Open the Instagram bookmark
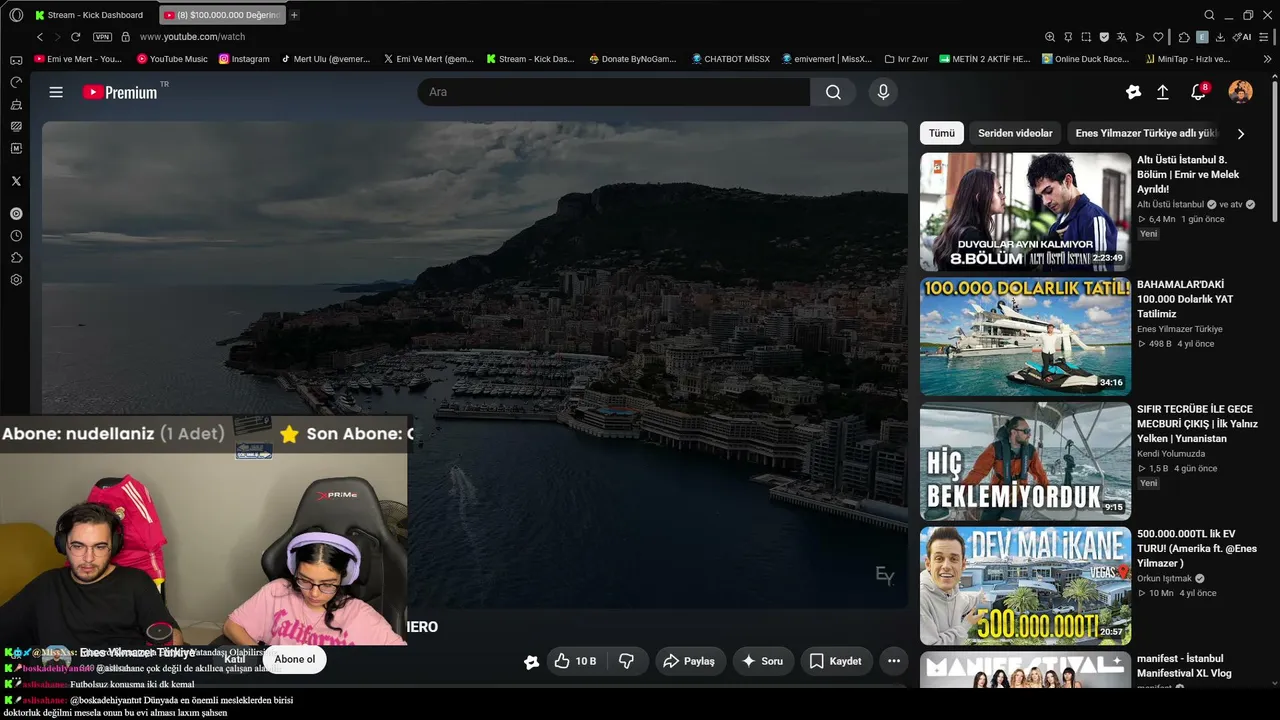 coord(243,59)
